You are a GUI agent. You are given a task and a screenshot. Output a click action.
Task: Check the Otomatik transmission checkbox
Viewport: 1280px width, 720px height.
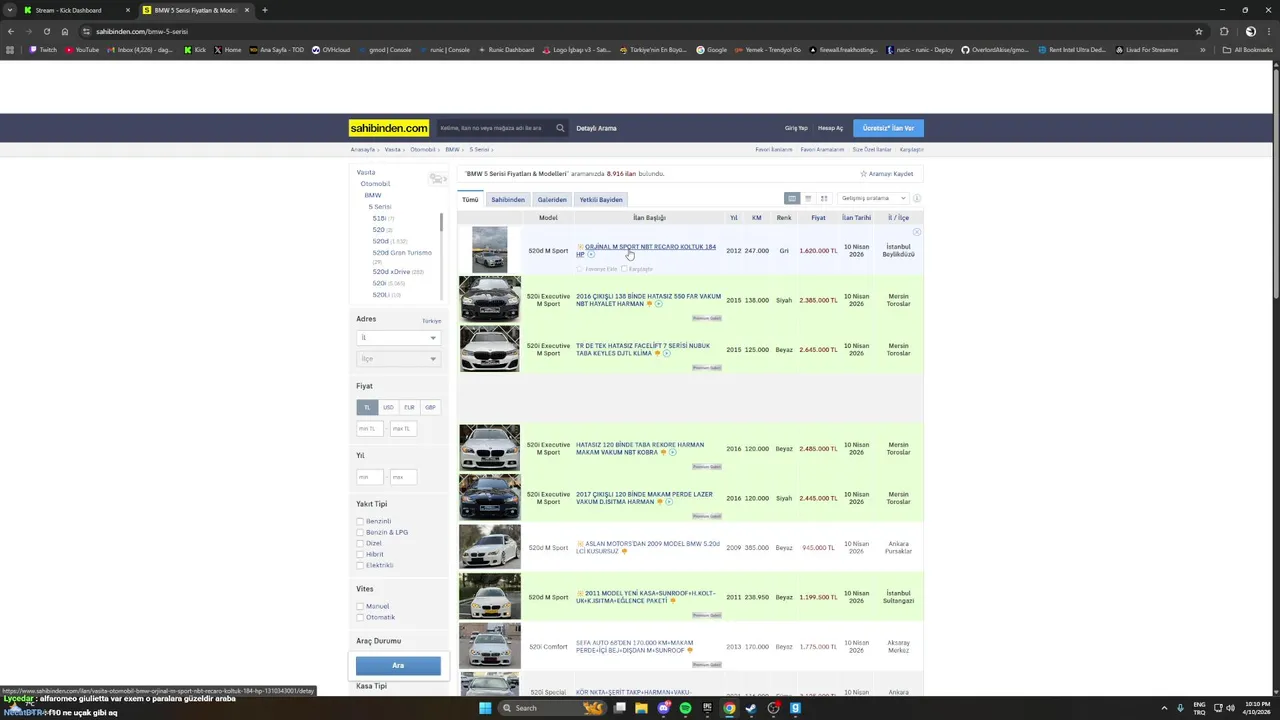360,617
